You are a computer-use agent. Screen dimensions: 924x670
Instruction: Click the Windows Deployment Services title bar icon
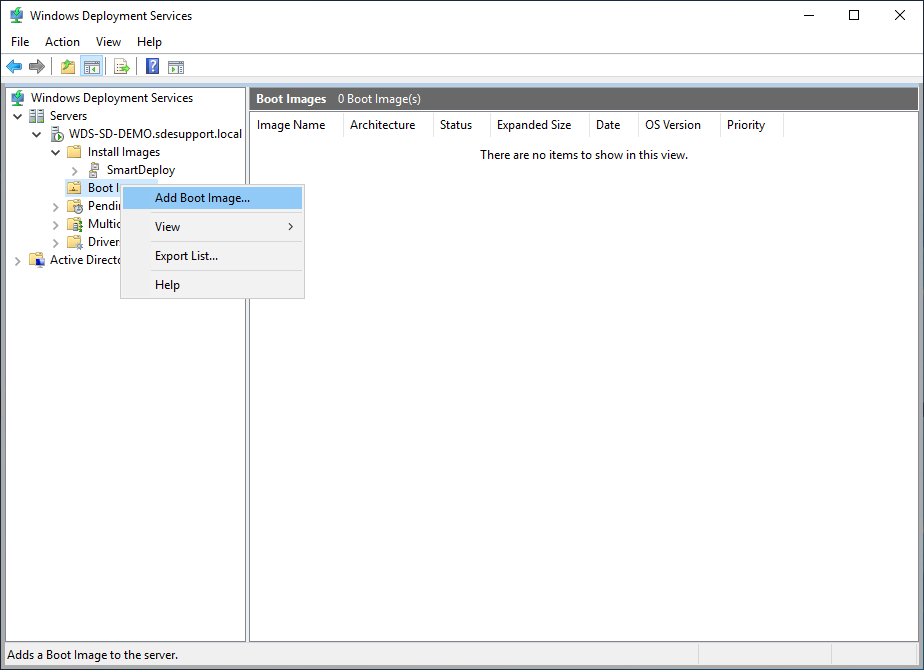coord(17,15)
